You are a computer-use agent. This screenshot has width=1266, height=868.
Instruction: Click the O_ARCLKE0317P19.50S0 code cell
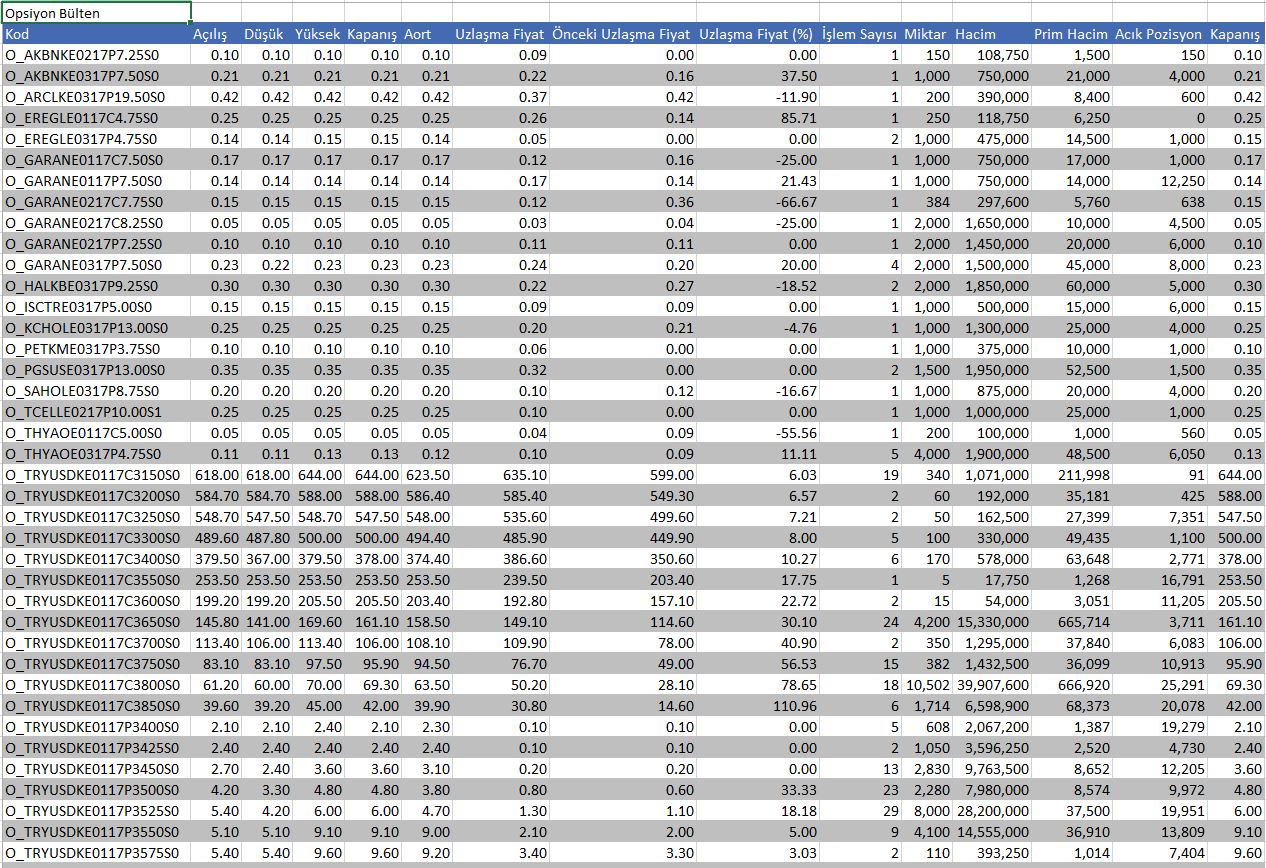(x=96, y=97)
